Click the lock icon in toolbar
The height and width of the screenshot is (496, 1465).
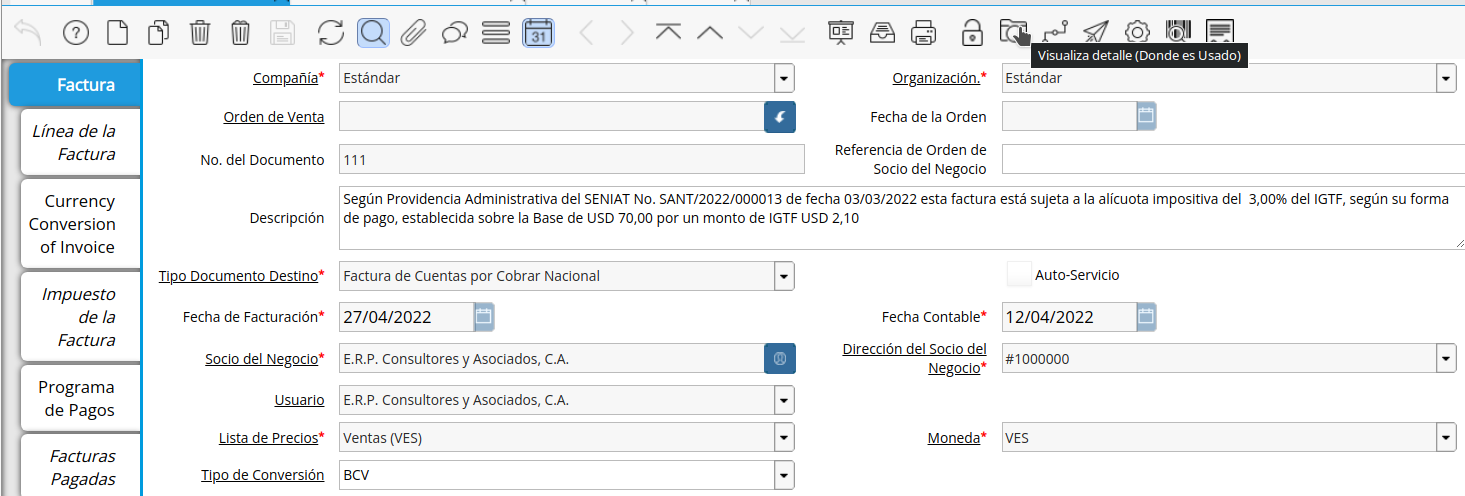coord(972,33)
